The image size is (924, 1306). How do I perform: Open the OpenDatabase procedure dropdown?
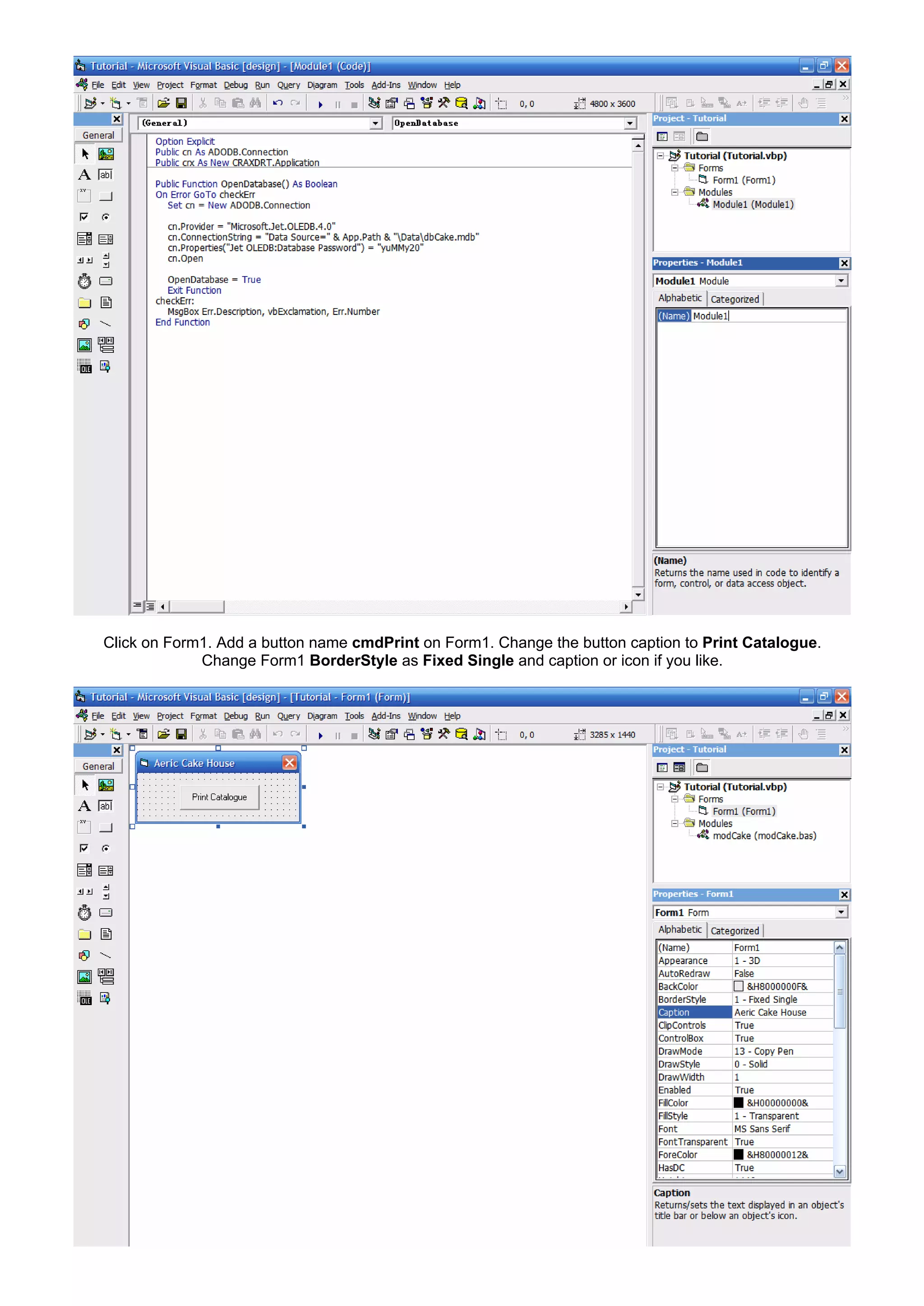pos(629,124)
